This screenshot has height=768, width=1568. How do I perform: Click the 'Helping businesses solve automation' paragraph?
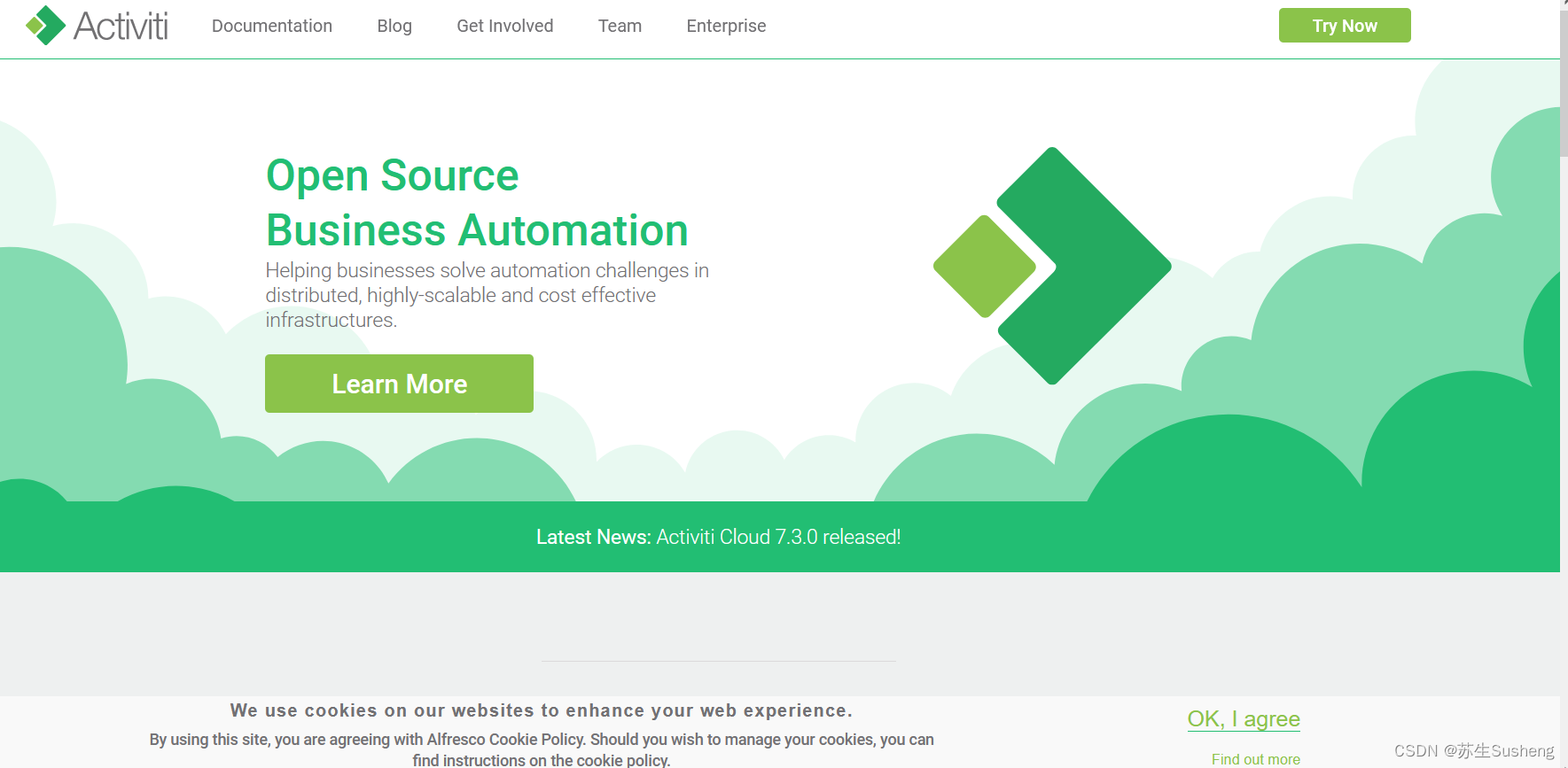(487, 295)
